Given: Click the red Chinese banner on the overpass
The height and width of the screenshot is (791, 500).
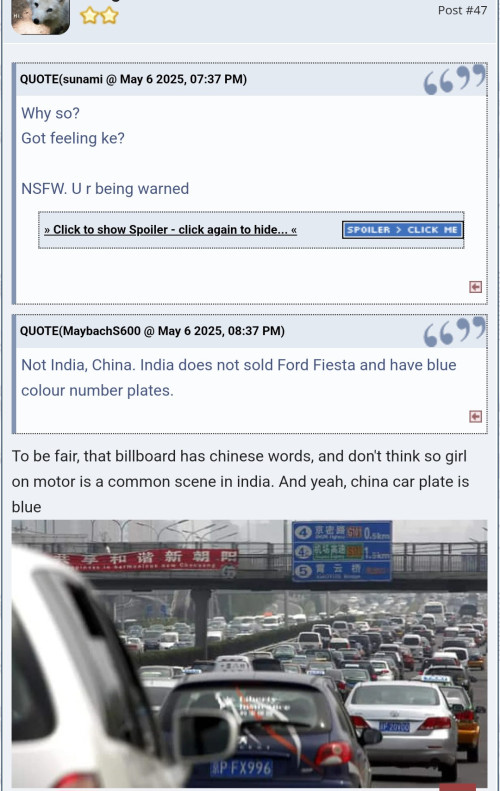Looking at the screenshot, I should pyautogui.click(x=146, y=560).
